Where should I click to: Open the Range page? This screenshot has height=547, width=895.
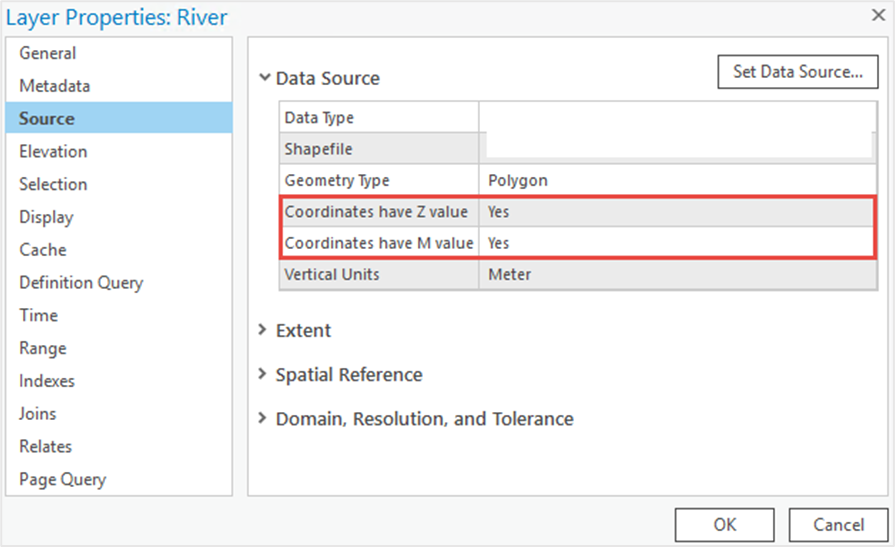(43, 348)
